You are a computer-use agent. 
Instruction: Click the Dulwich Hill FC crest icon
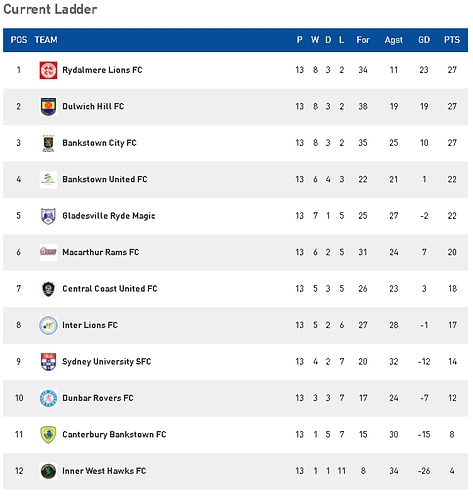pos(48,107)
